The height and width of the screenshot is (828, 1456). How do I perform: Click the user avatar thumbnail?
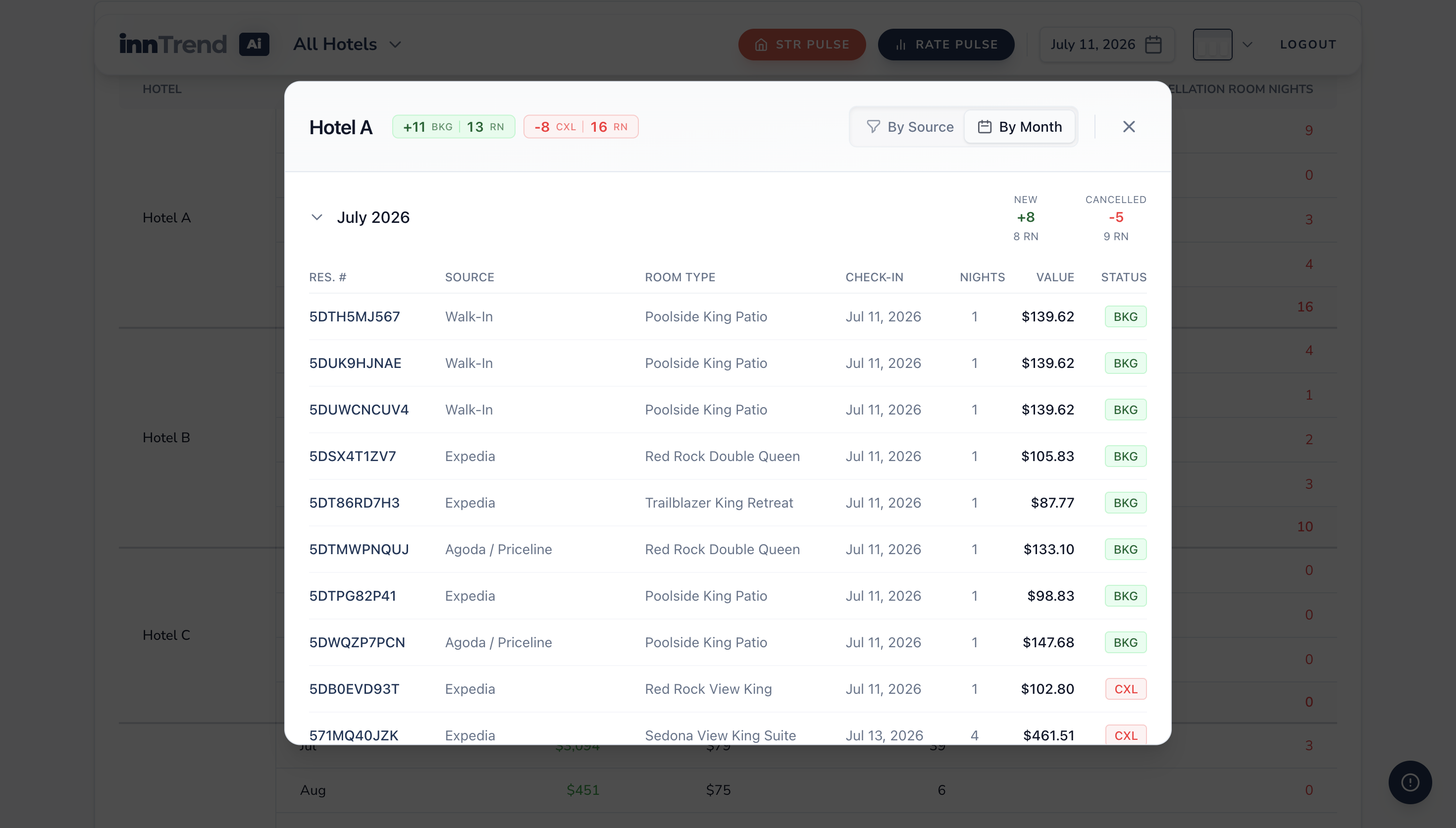[1212, 45]
